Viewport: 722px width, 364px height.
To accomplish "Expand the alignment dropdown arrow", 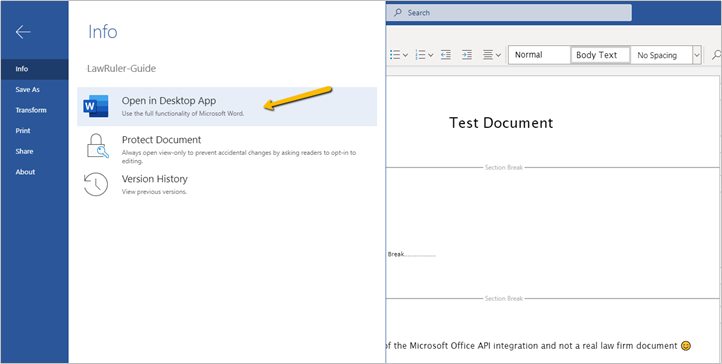I will click(x=498, y=55).
